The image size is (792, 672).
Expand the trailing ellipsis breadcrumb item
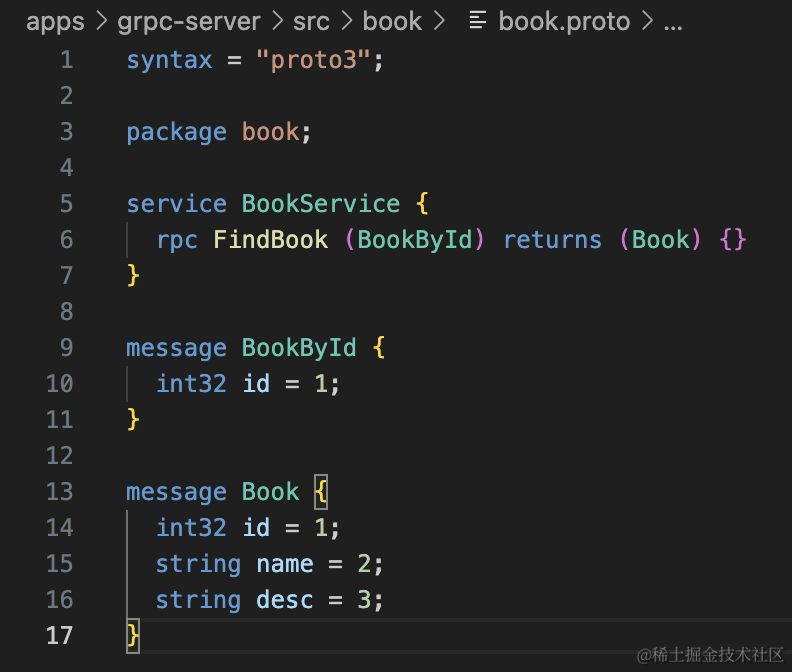coord(673,22)
